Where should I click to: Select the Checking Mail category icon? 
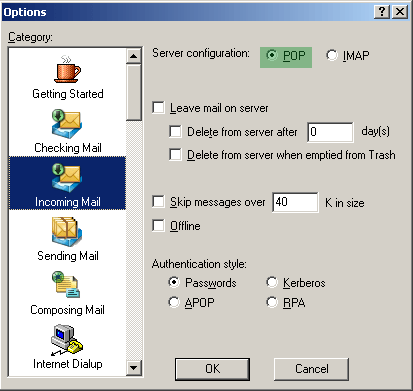[x=67, y=125]
